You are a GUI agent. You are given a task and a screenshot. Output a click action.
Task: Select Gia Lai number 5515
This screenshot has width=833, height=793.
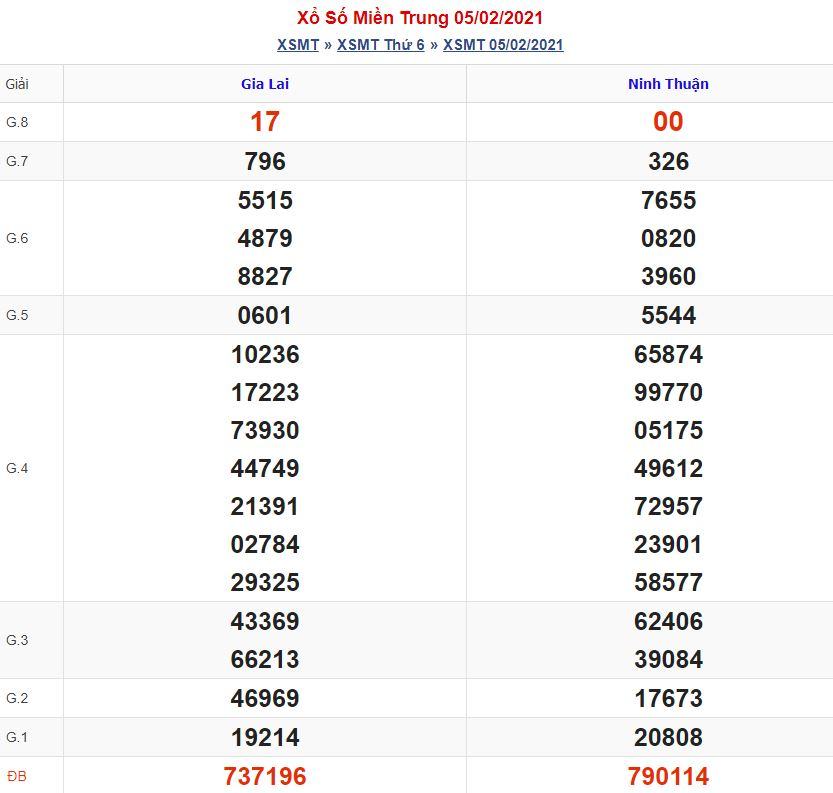pyautogui.click(x=265, y=200)
